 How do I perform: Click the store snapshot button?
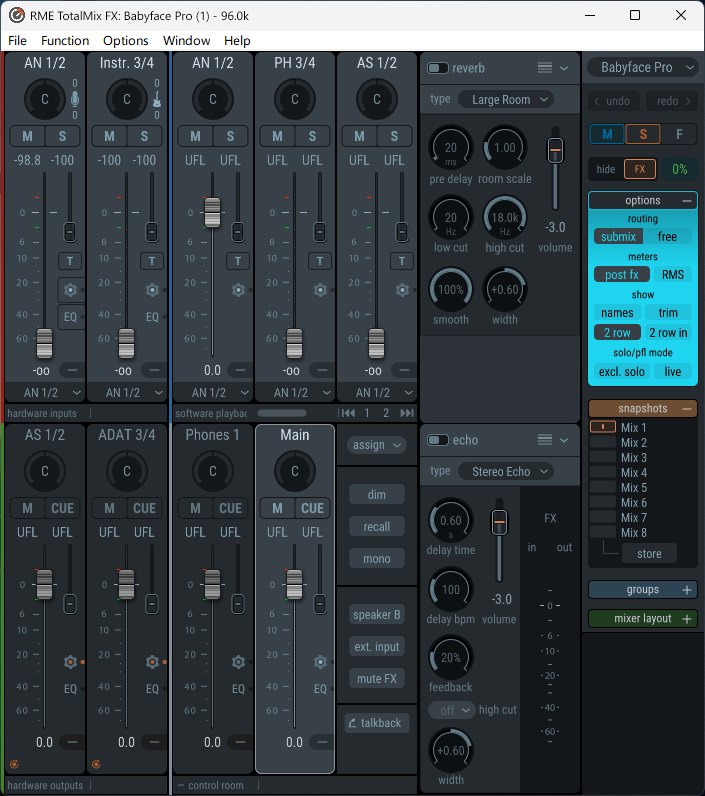click(649, 554)
